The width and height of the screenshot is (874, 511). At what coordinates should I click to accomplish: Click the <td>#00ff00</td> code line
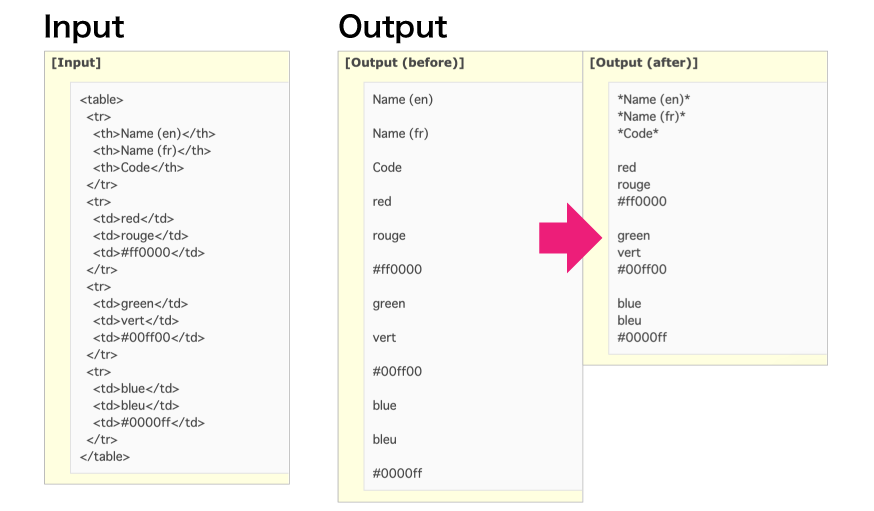pos(149,338)
